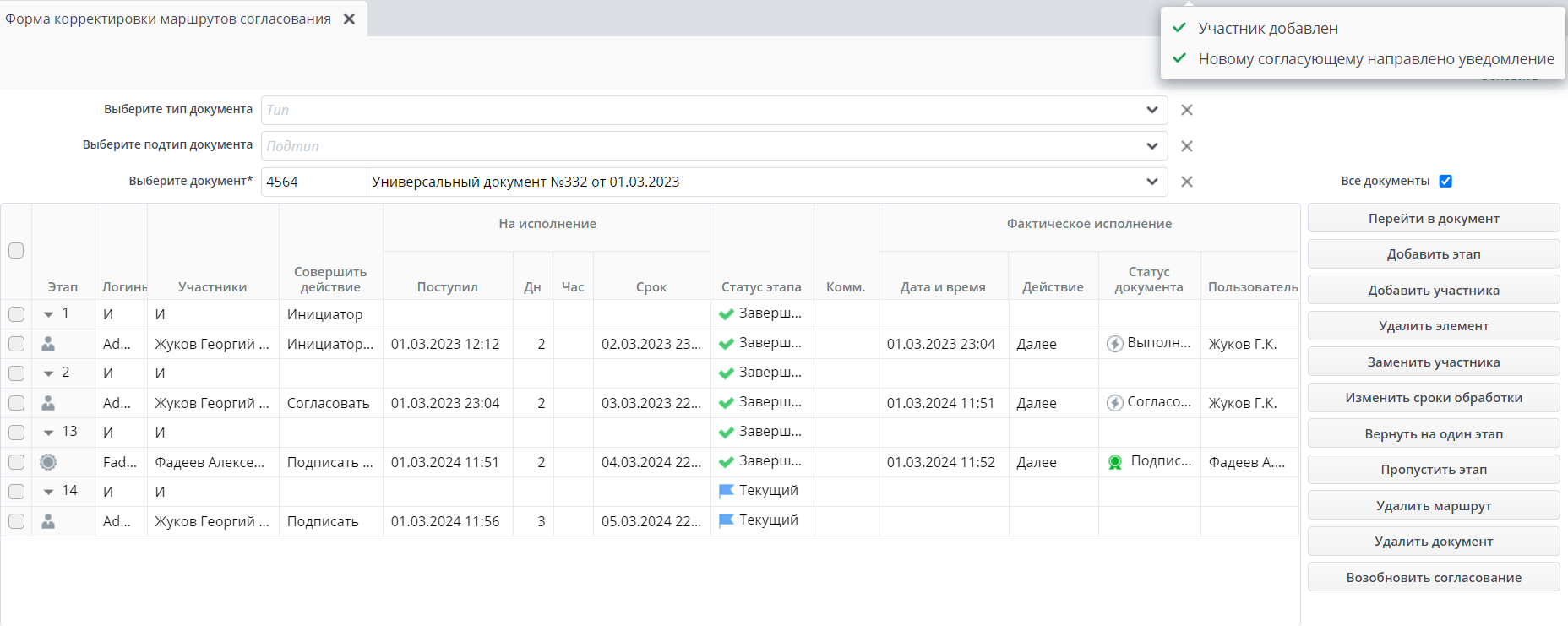Screen dimensions: 1568x626
Task: Uncheck the Все документы checkbox
Action: point(1445,181)
